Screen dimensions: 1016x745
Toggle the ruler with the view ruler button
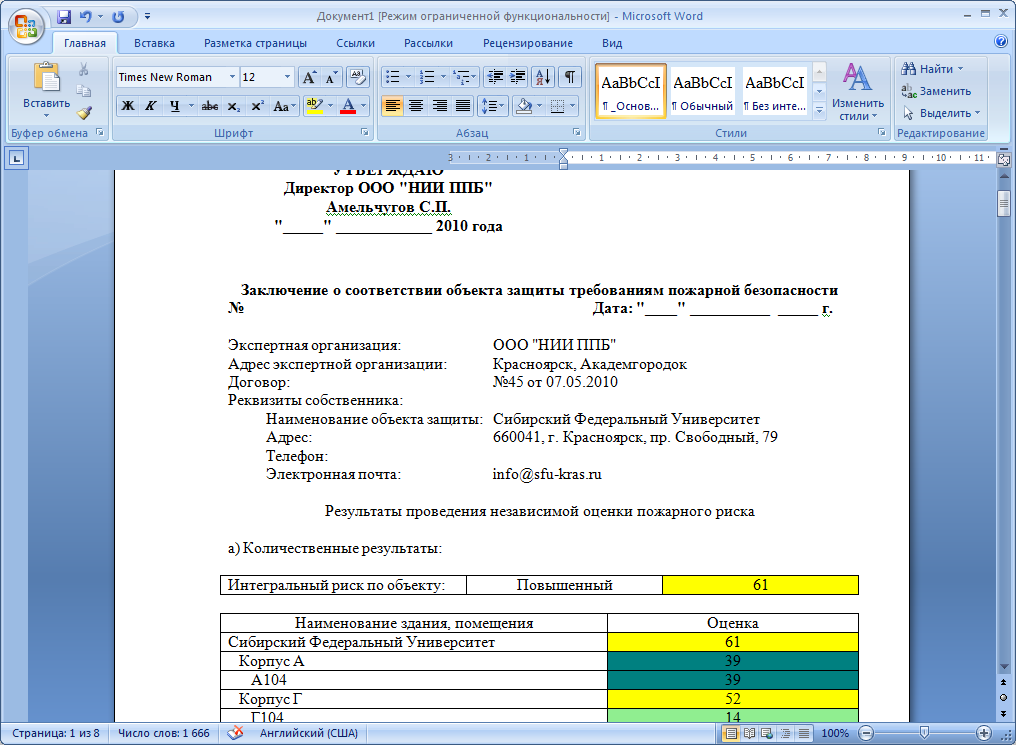click(x=1004, y=159)
